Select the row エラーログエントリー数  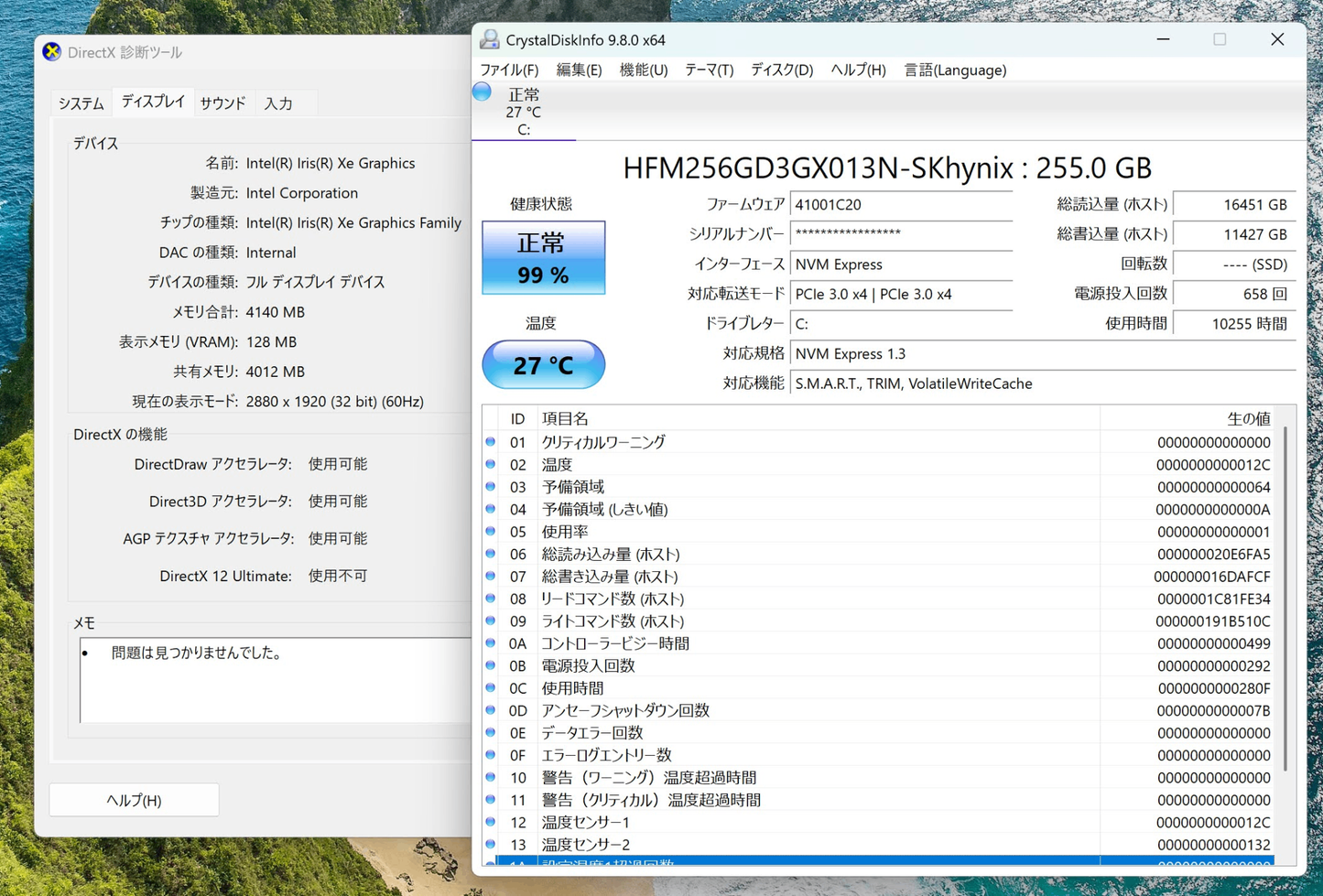879,755
